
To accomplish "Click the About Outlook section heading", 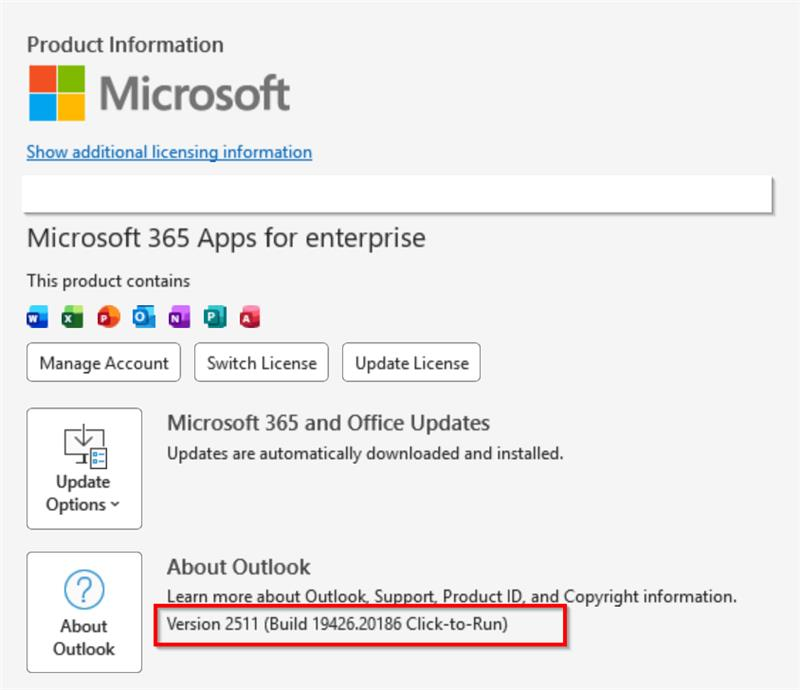I will coord(238,567).
